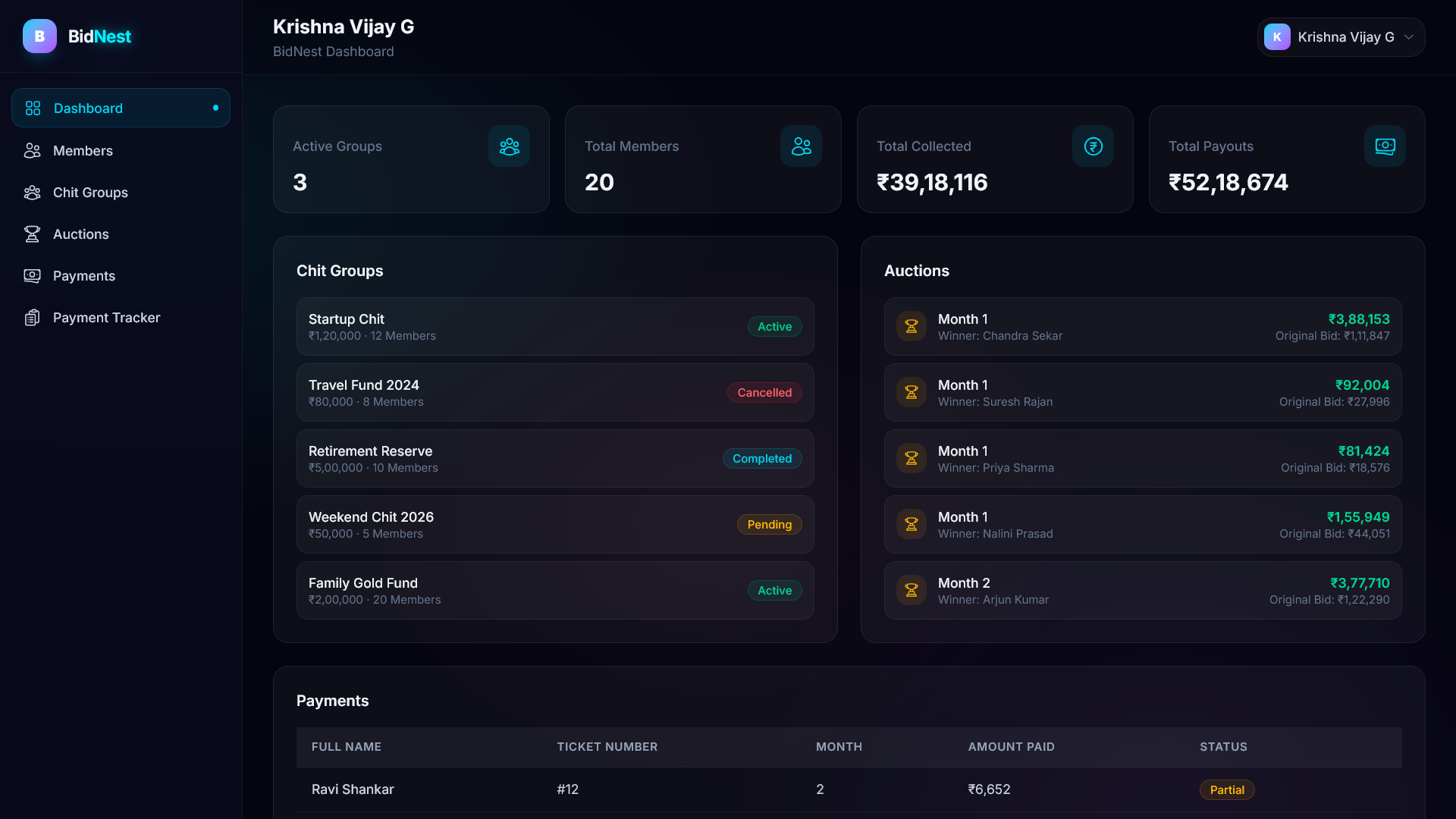This screenshot has width=1456, height=819.
Task: Click trophy icon for Priya Sharma auction
Action: 912,459
